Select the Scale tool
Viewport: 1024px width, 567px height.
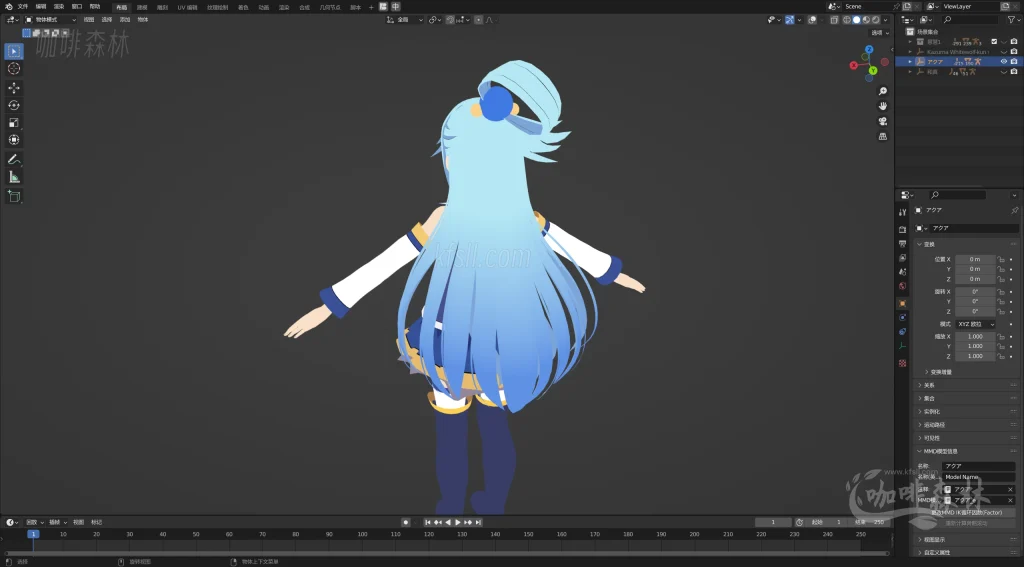(x=14, y=123)
